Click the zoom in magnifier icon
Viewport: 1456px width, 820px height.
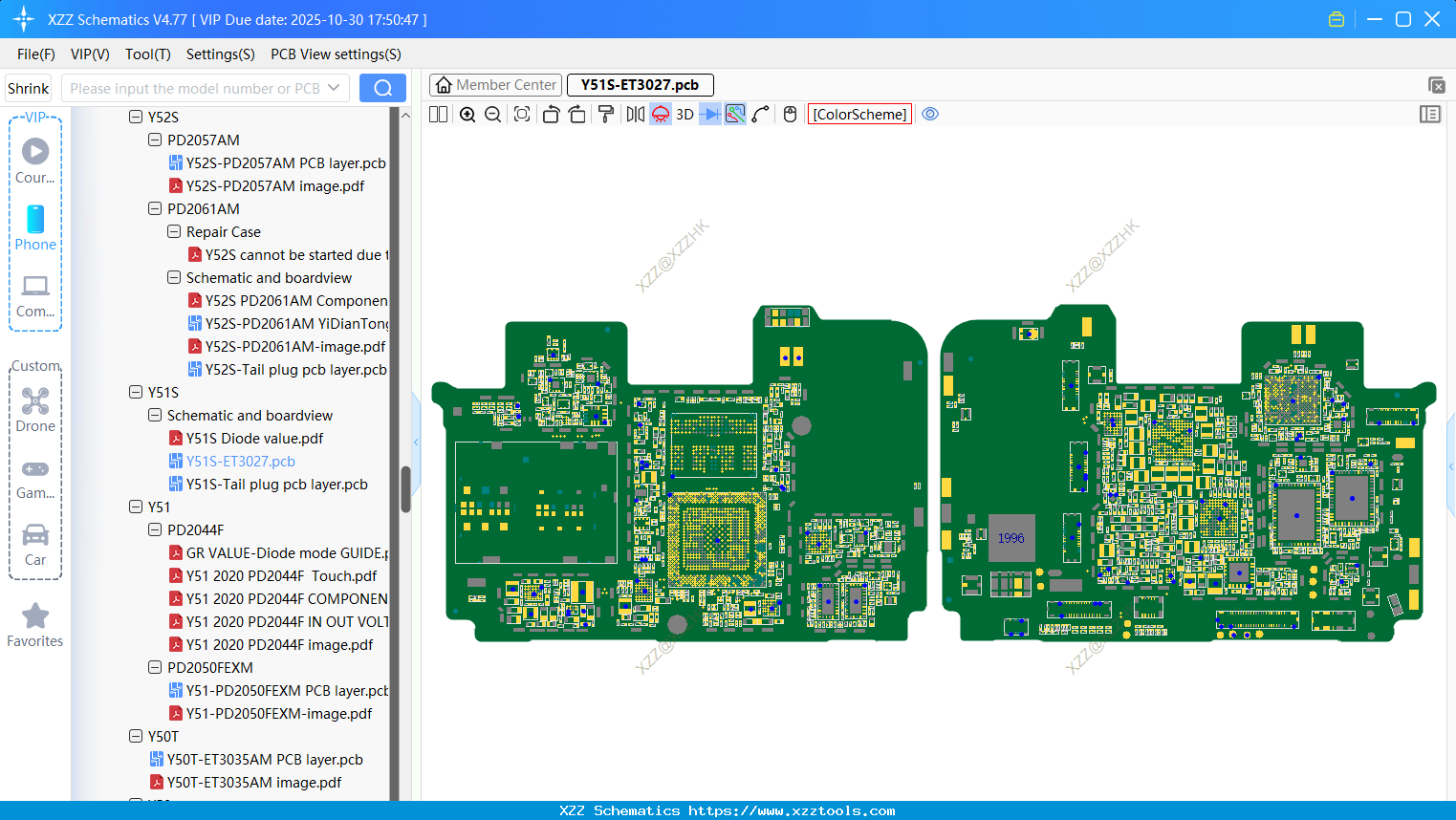click(x=467, y=115)
